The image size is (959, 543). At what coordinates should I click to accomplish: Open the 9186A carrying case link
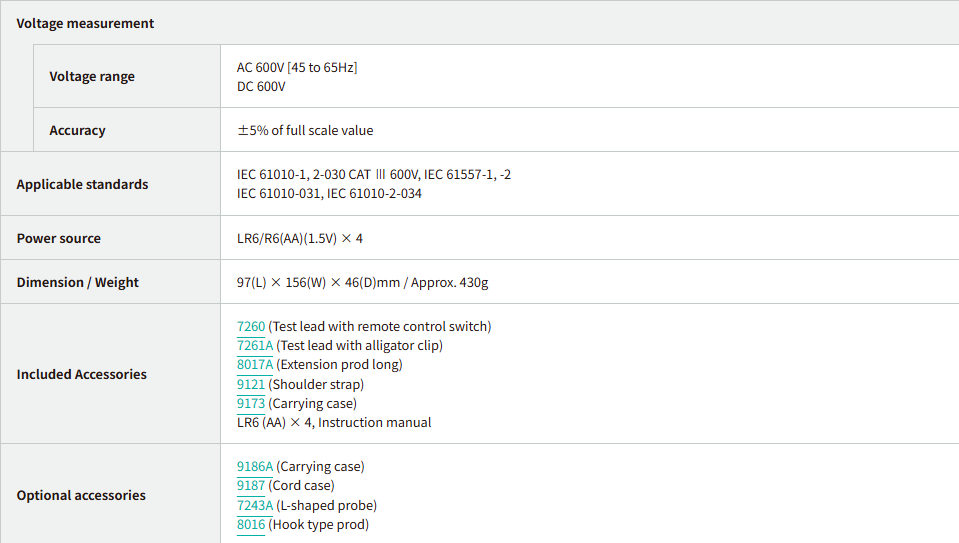click(x=255, y=466)
